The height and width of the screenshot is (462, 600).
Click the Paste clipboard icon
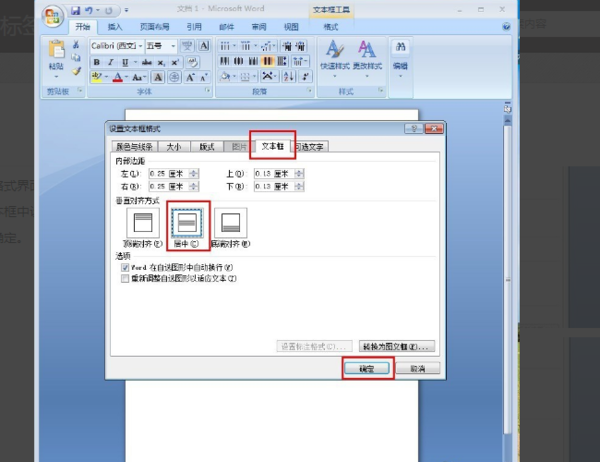pos(56,50)
